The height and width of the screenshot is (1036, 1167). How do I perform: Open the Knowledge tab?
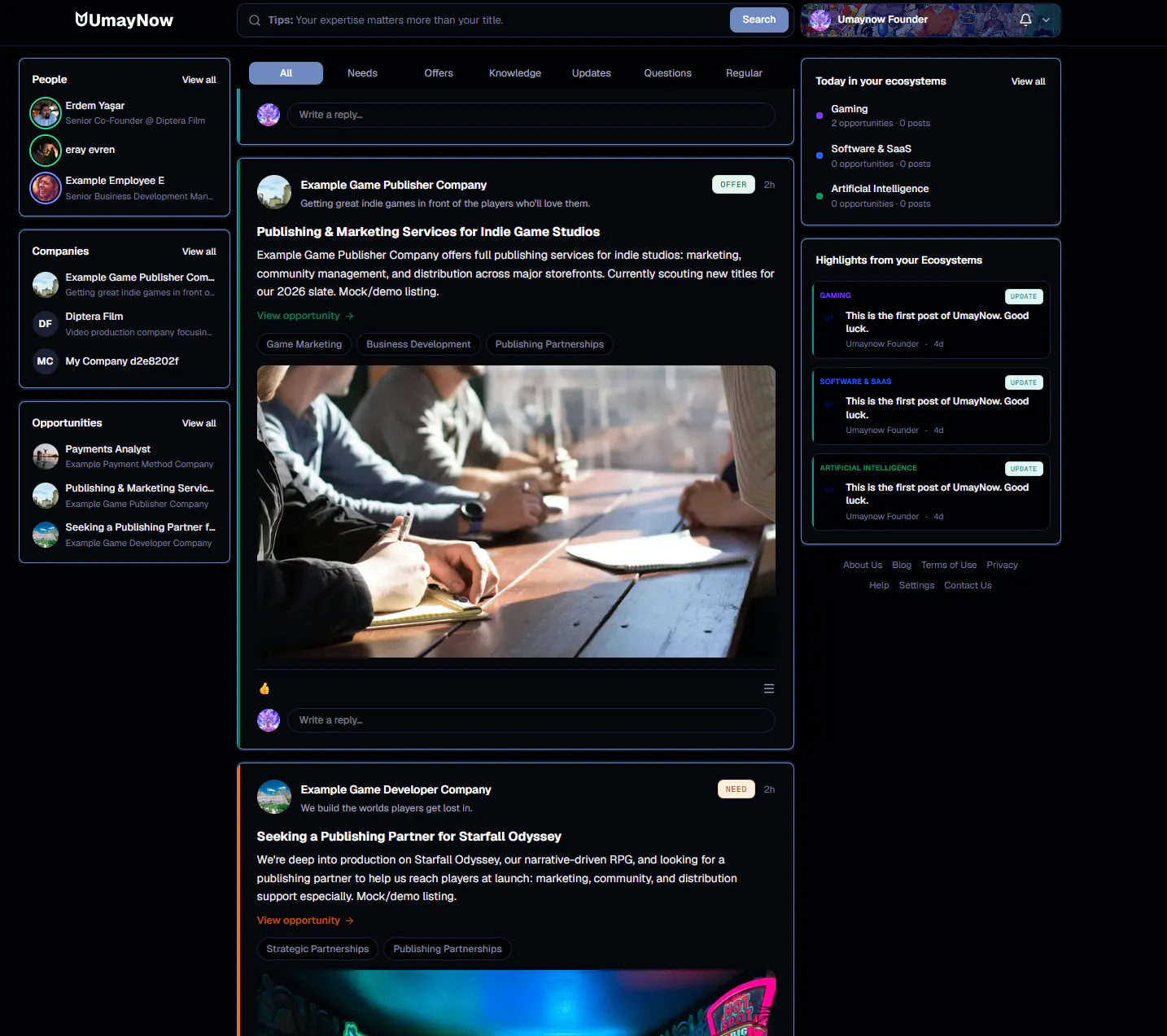[x=515, y=73]
